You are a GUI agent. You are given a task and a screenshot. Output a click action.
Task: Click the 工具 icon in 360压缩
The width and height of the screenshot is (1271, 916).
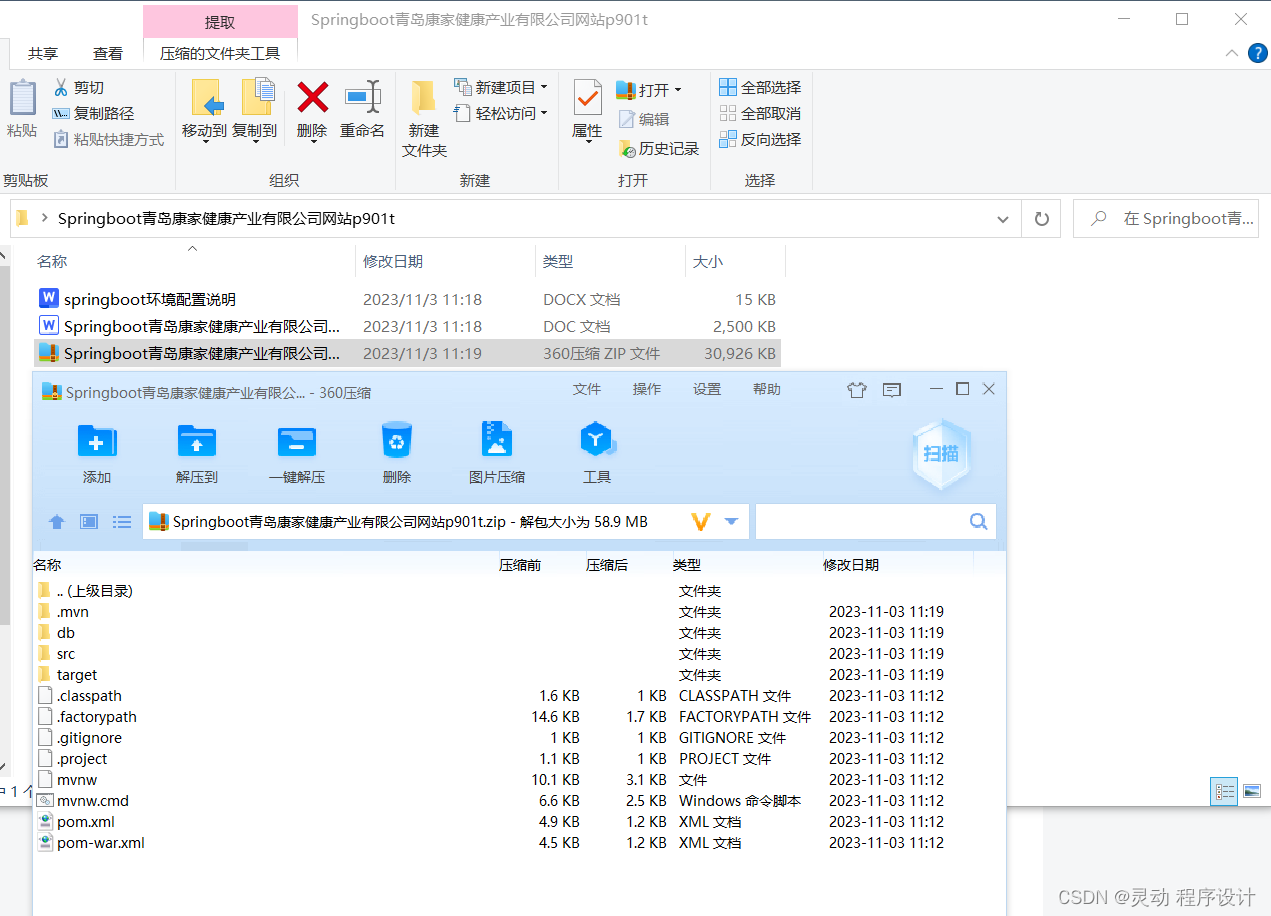(597, 440)
